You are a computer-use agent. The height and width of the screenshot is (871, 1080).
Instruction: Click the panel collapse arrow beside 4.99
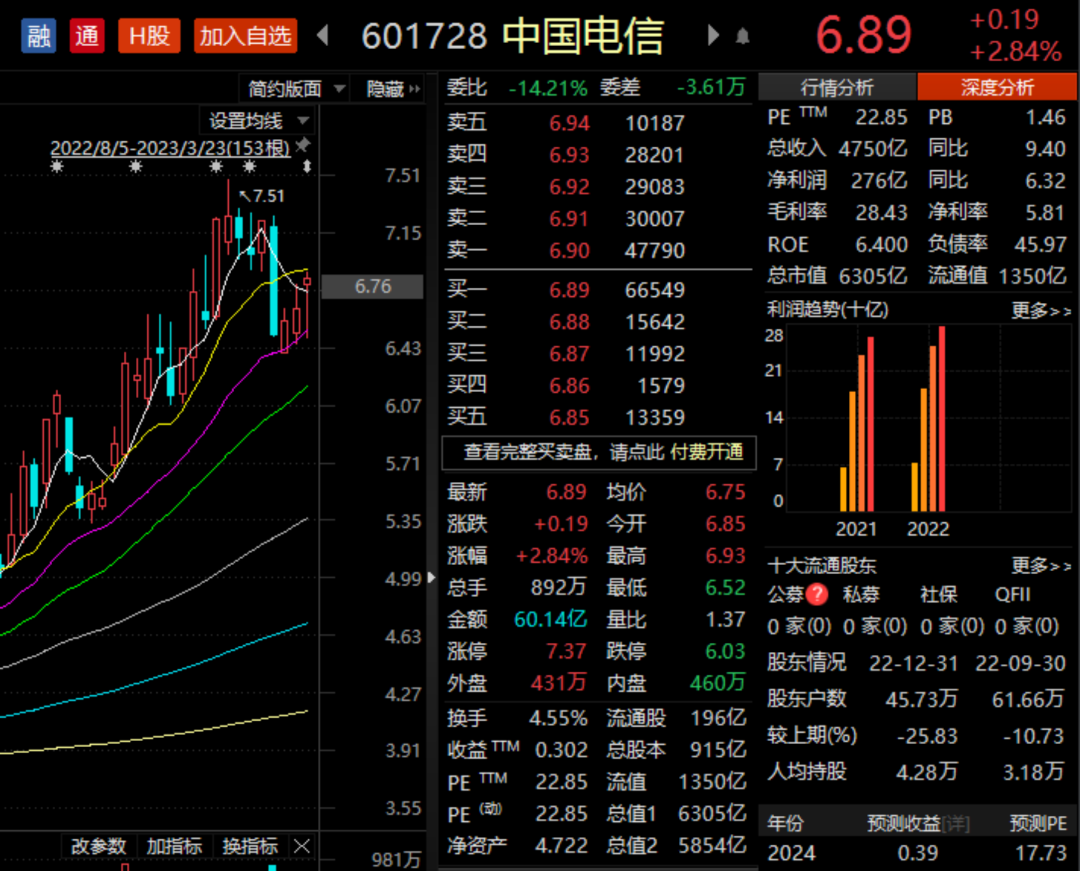click(431, 577)
